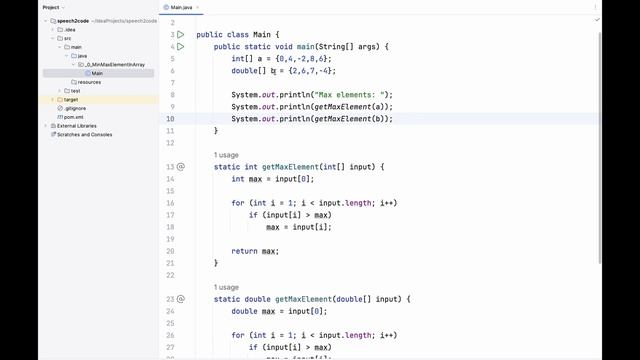Switch to the Main.java tab

click(181, 7)
